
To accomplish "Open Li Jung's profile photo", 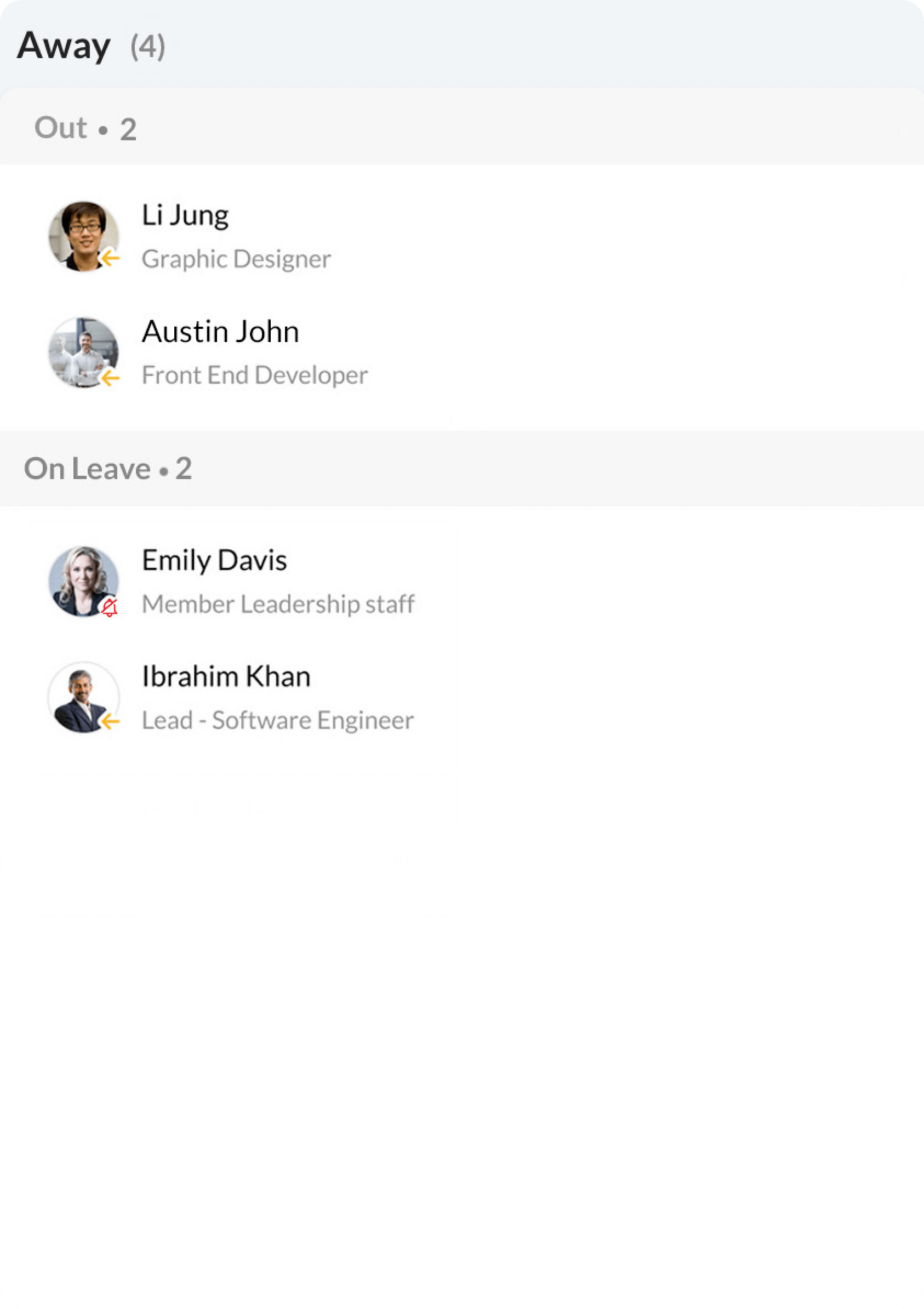I will tap(81, 234).
